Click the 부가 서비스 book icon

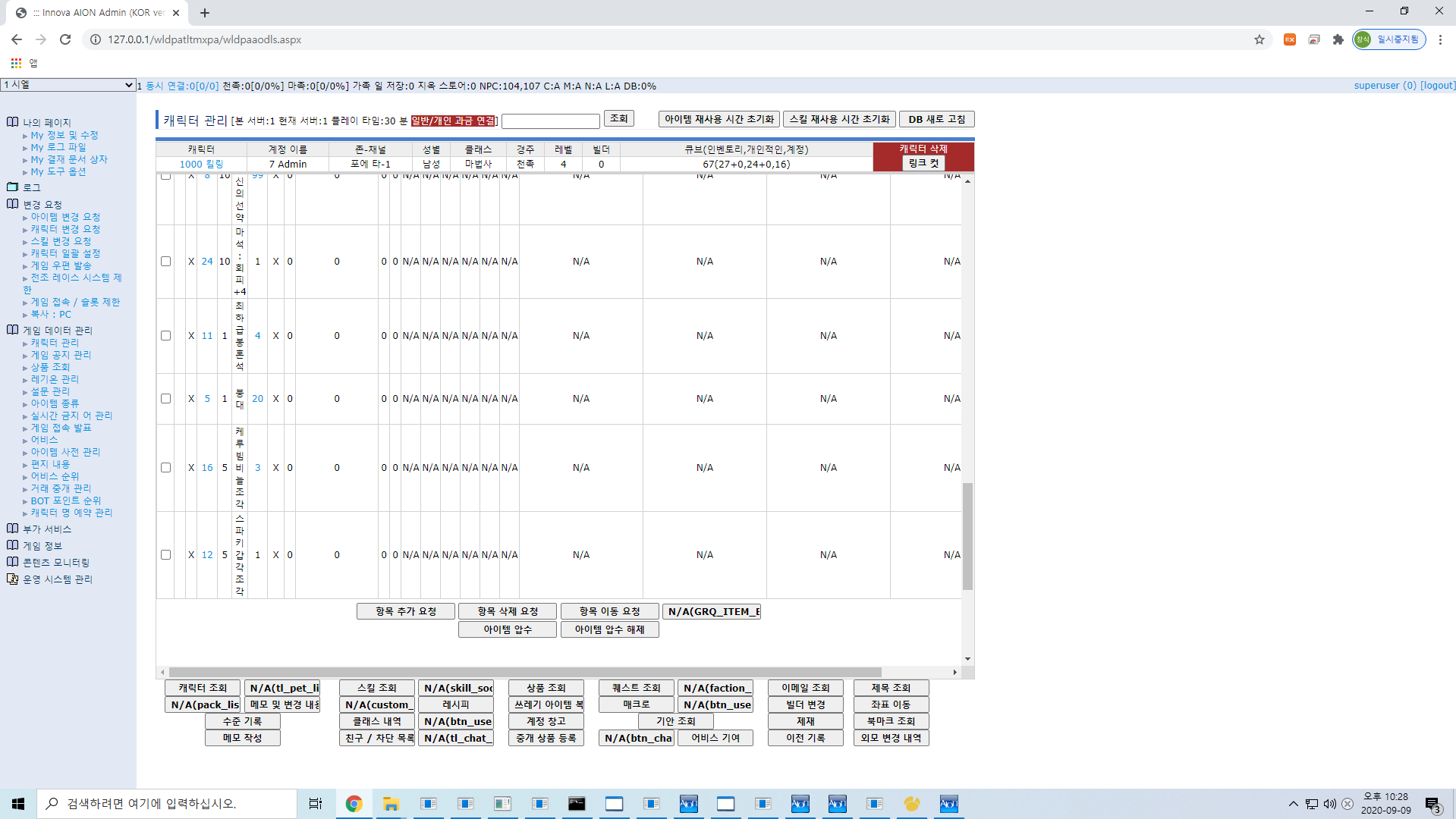(x=12, y=529)
